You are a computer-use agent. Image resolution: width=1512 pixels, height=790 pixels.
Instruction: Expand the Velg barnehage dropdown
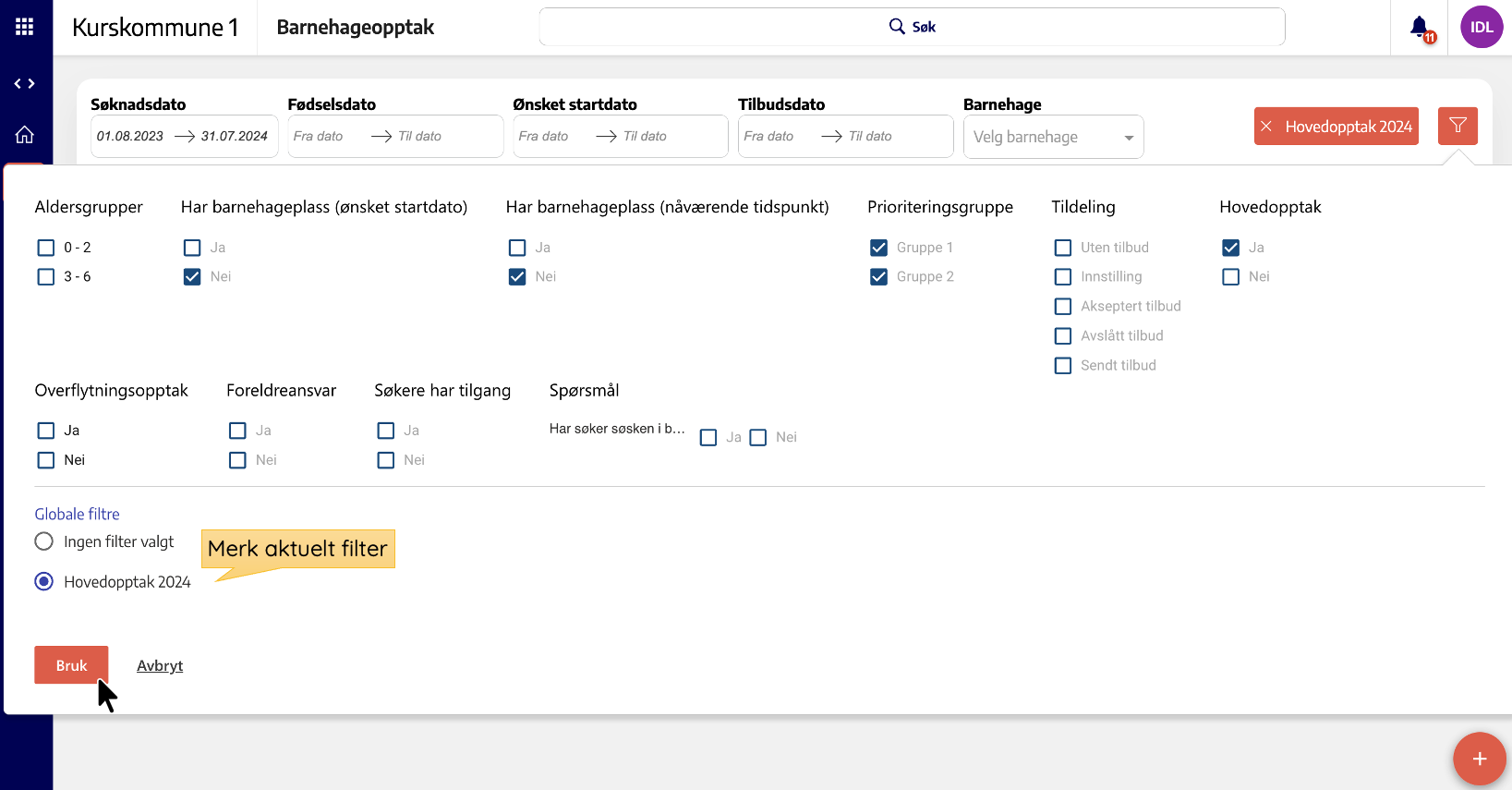click(1053, 137)
